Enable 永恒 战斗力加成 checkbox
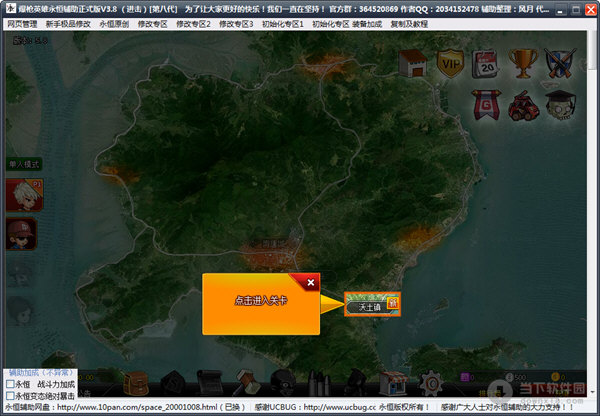600x416 pixels. point(11,384)
